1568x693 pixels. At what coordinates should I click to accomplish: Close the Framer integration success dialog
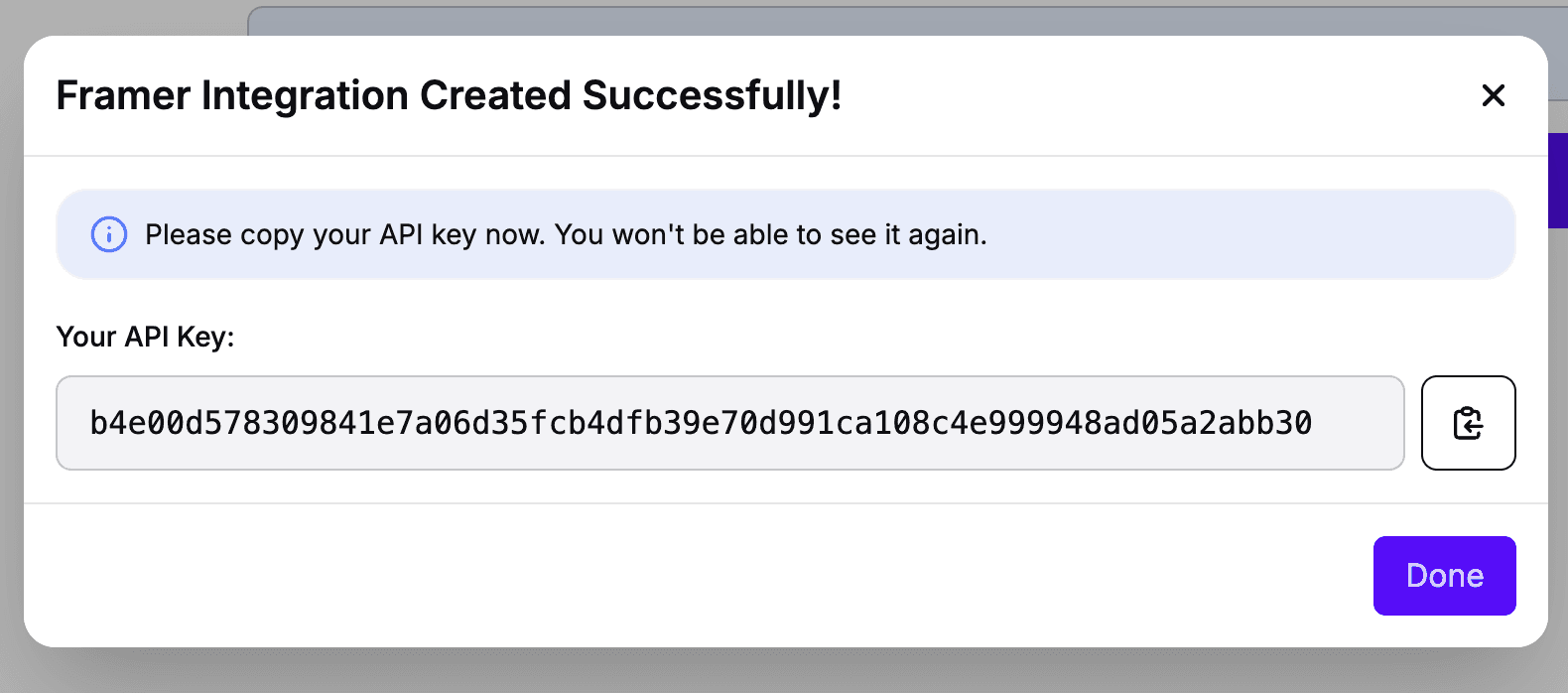point(1493,95)
